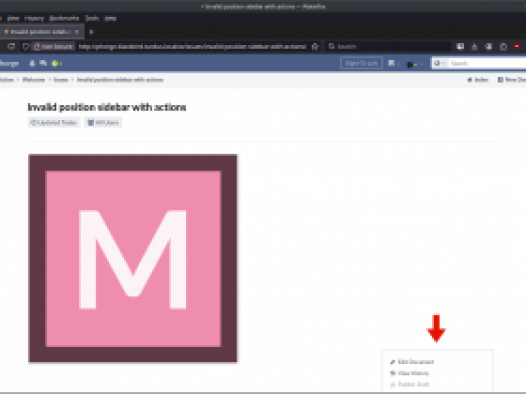The image size is (526, 394).
Task: Open the View menu
Action: tap(13, 18)
